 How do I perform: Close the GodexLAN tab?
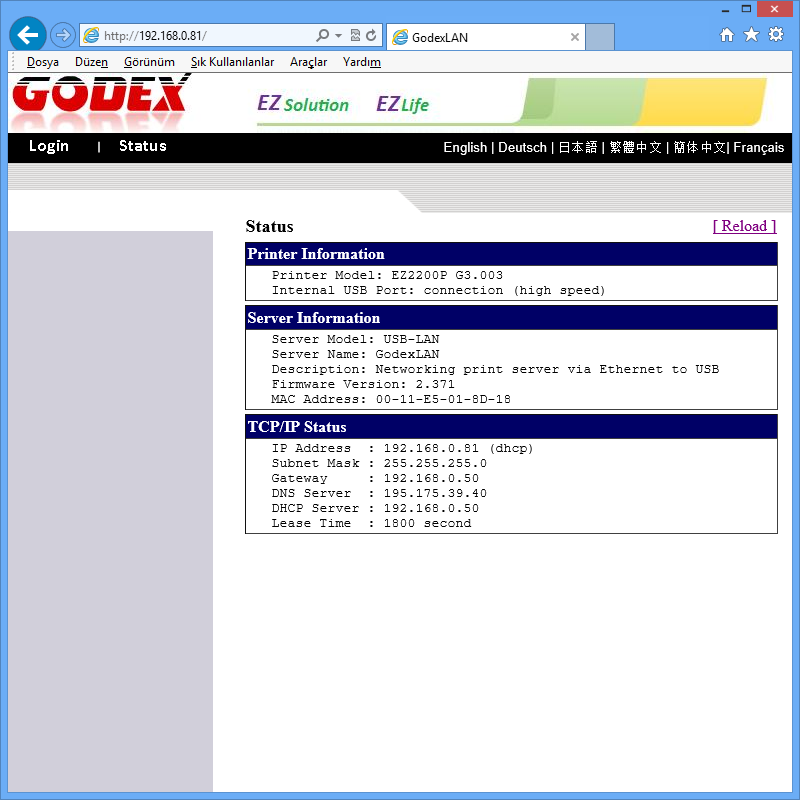tap(575, 38)
